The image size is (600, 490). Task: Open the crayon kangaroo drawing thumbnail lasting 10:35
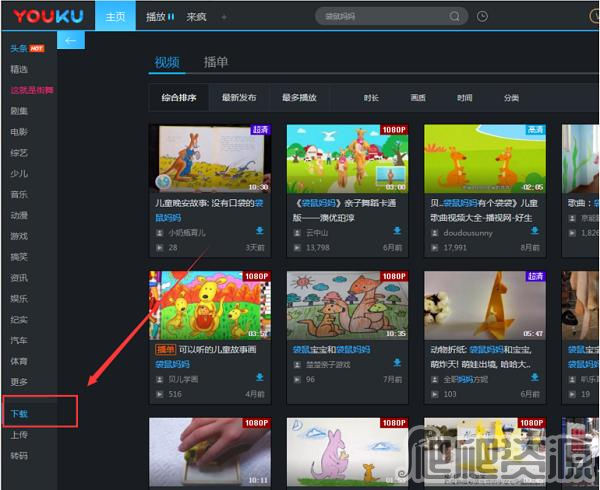(347, 305)
